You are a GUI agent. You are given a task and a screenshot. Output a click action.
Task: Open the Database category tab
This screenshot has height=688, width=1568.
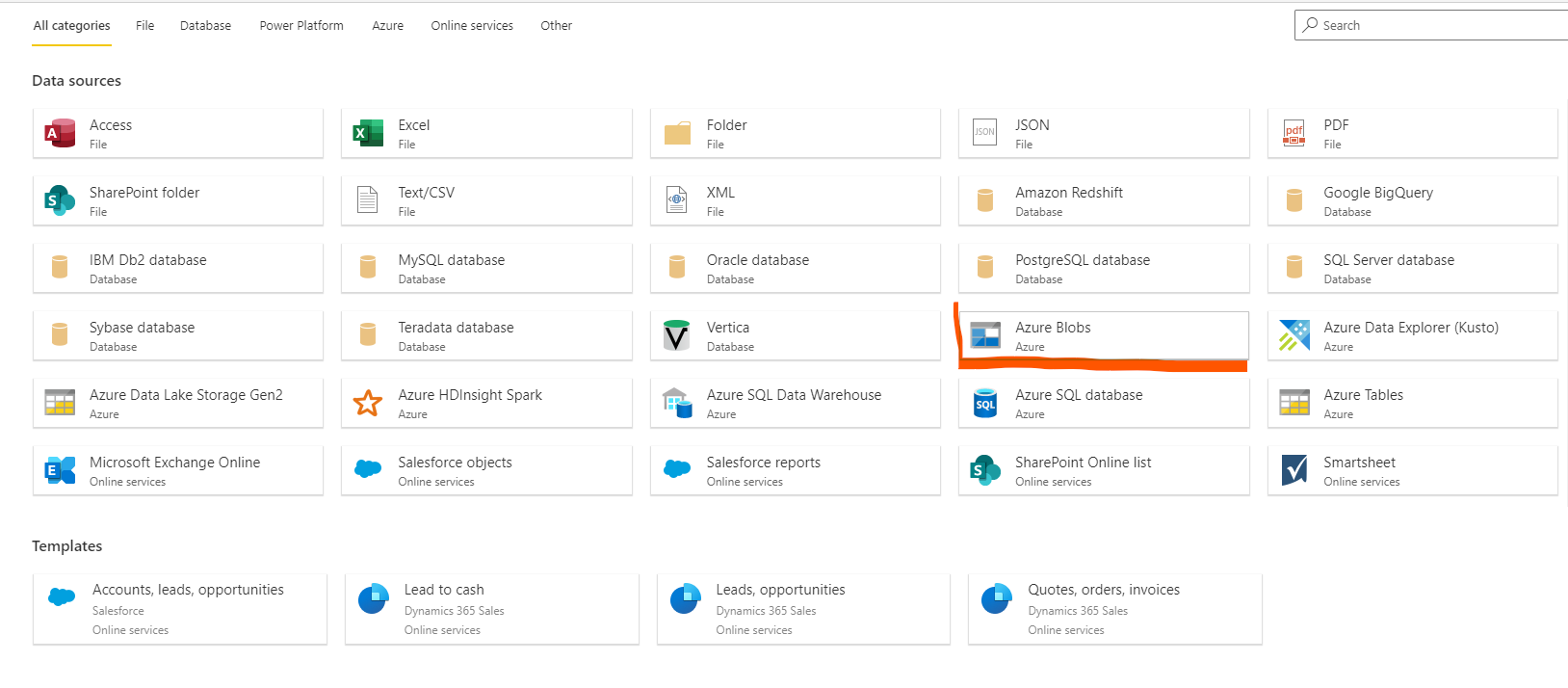[x=205, y=26]
